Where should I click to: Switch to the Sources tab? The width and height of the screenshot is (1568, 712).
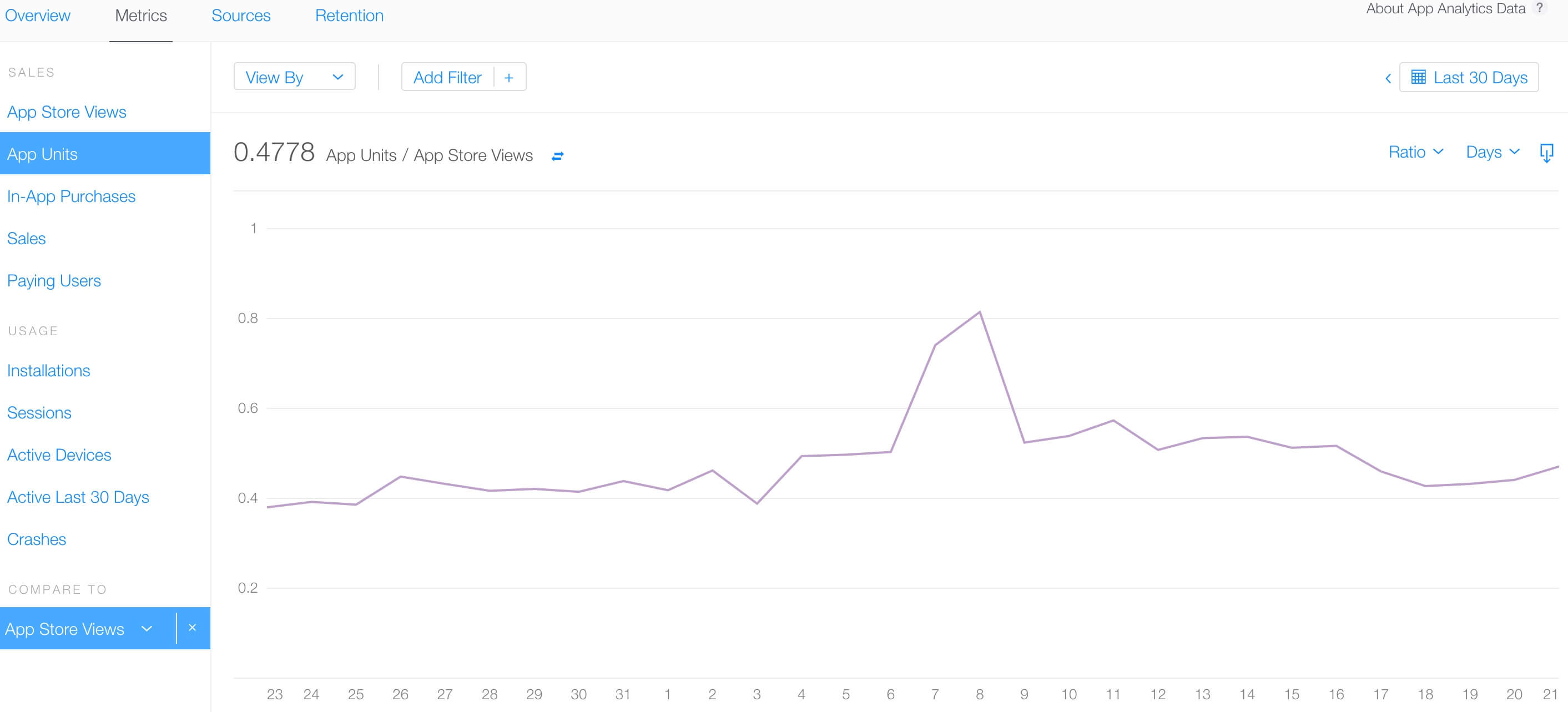tap(241, 15)
